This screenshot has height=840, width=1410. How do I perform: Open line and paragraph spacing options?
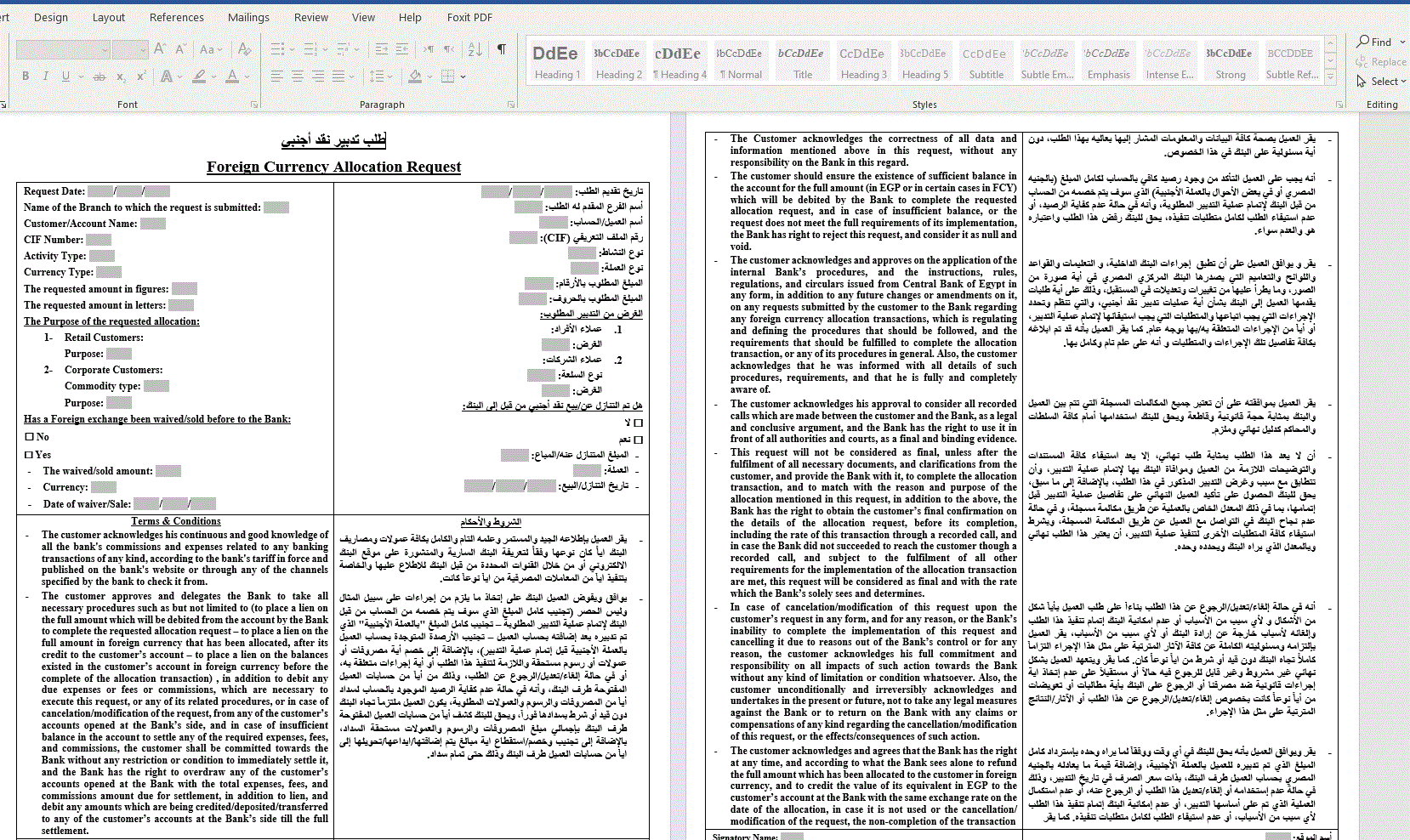point(377,77)
